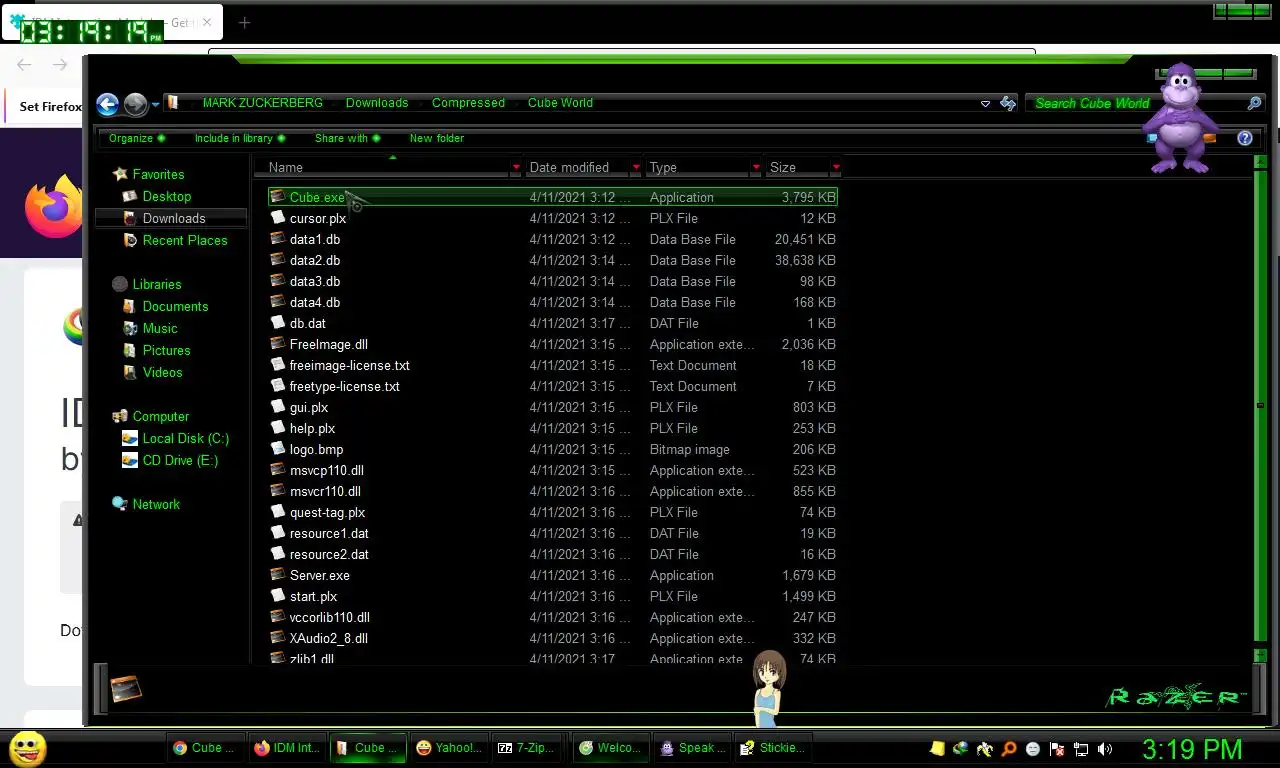Click the magnifier icon in search box
The height and width of the screenshot is (768, 1280).
pyautogui.click(x=1254, y=103)
